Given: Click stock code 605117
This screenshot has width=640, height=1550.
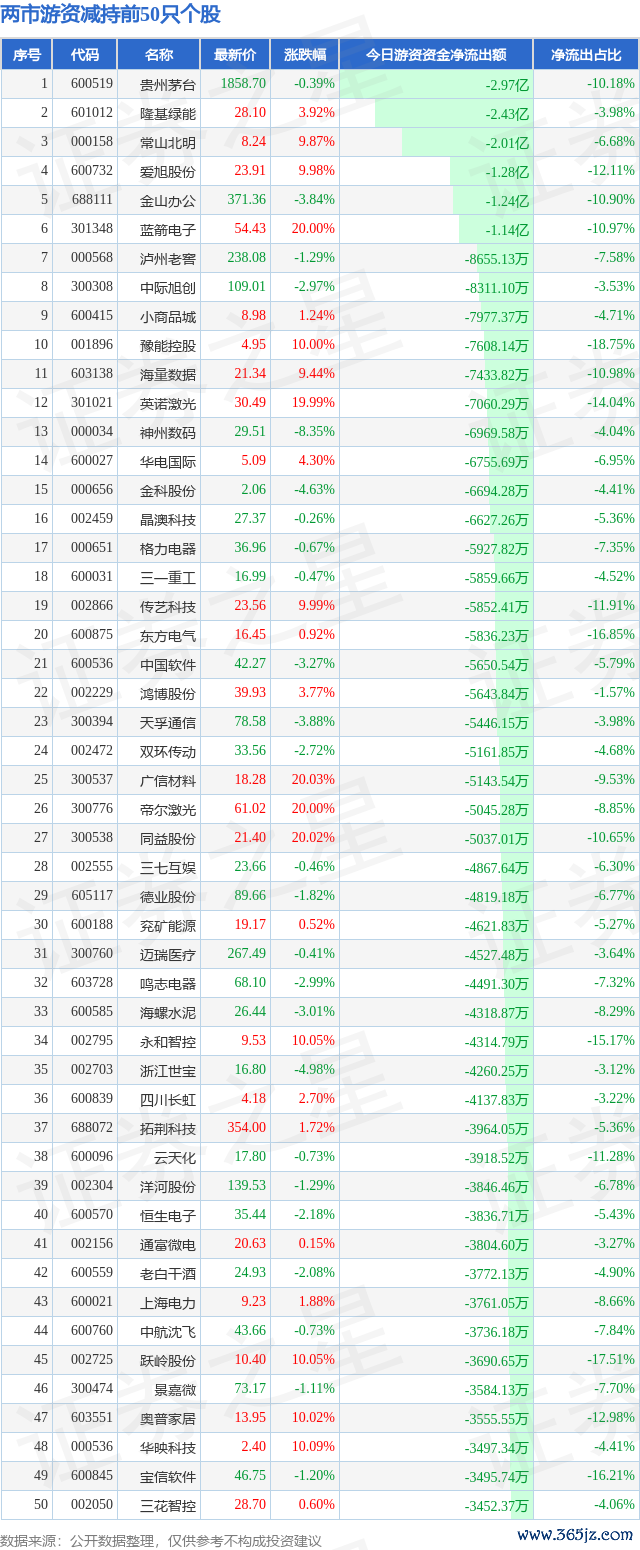Looking at the screenshot, I should 92,896.
